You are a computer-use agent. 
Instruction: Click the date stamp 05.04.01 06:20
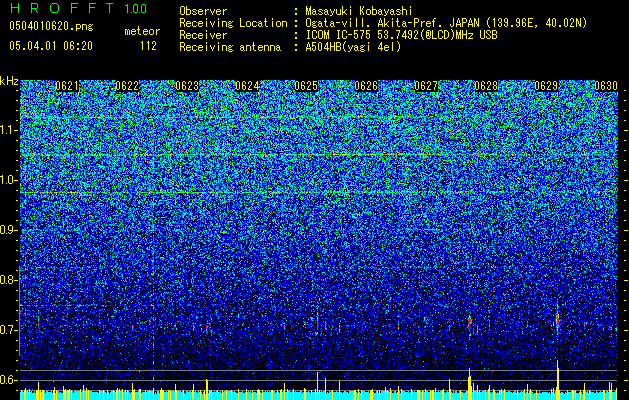[x=51, y=46]
